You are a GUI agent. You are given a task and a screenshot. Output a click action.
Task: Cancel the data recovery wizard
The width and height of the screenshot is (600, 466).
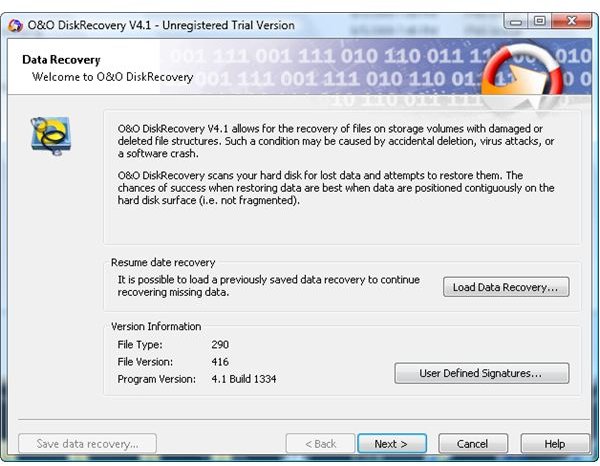tap(473, 444)
